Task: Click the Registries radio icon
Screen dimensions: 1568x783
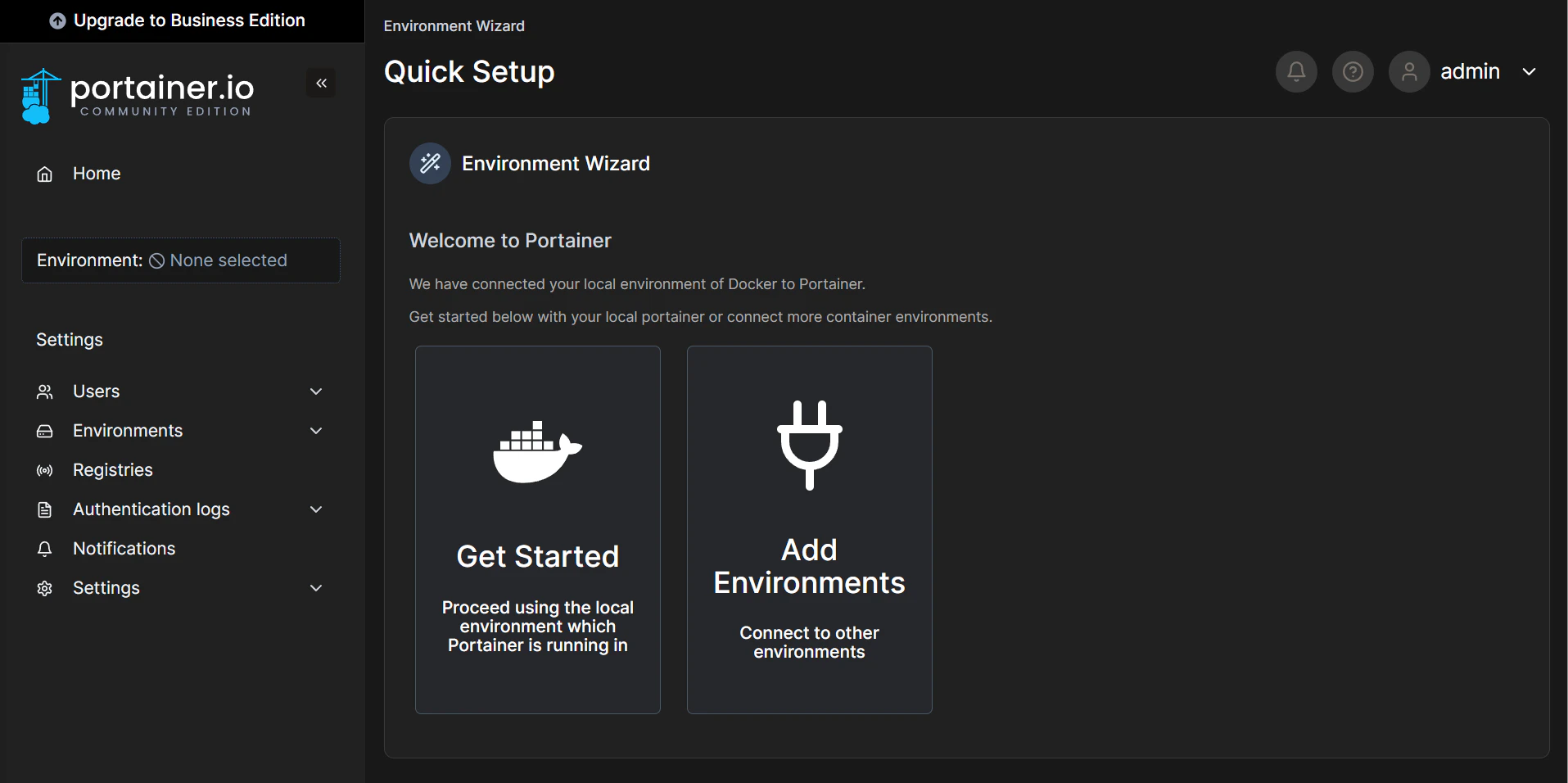Action: pyautogui.click(x=45, y=470)
